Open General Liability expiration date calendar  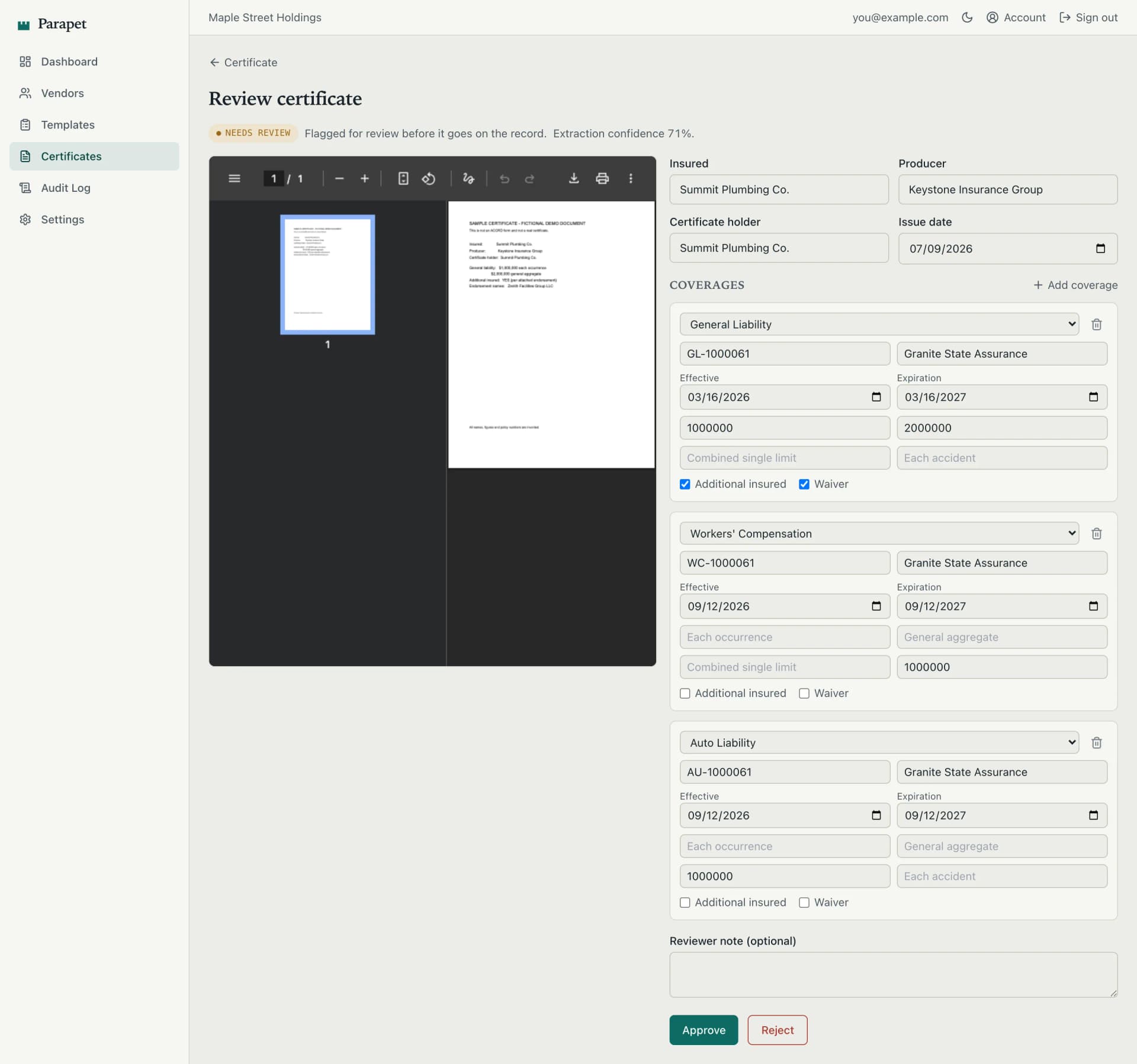(1093, 397)
